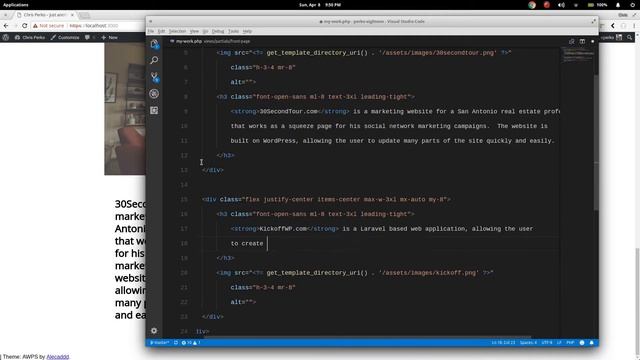Click the vertical scrollbar of the VS Code editor

tap(596, 143)
